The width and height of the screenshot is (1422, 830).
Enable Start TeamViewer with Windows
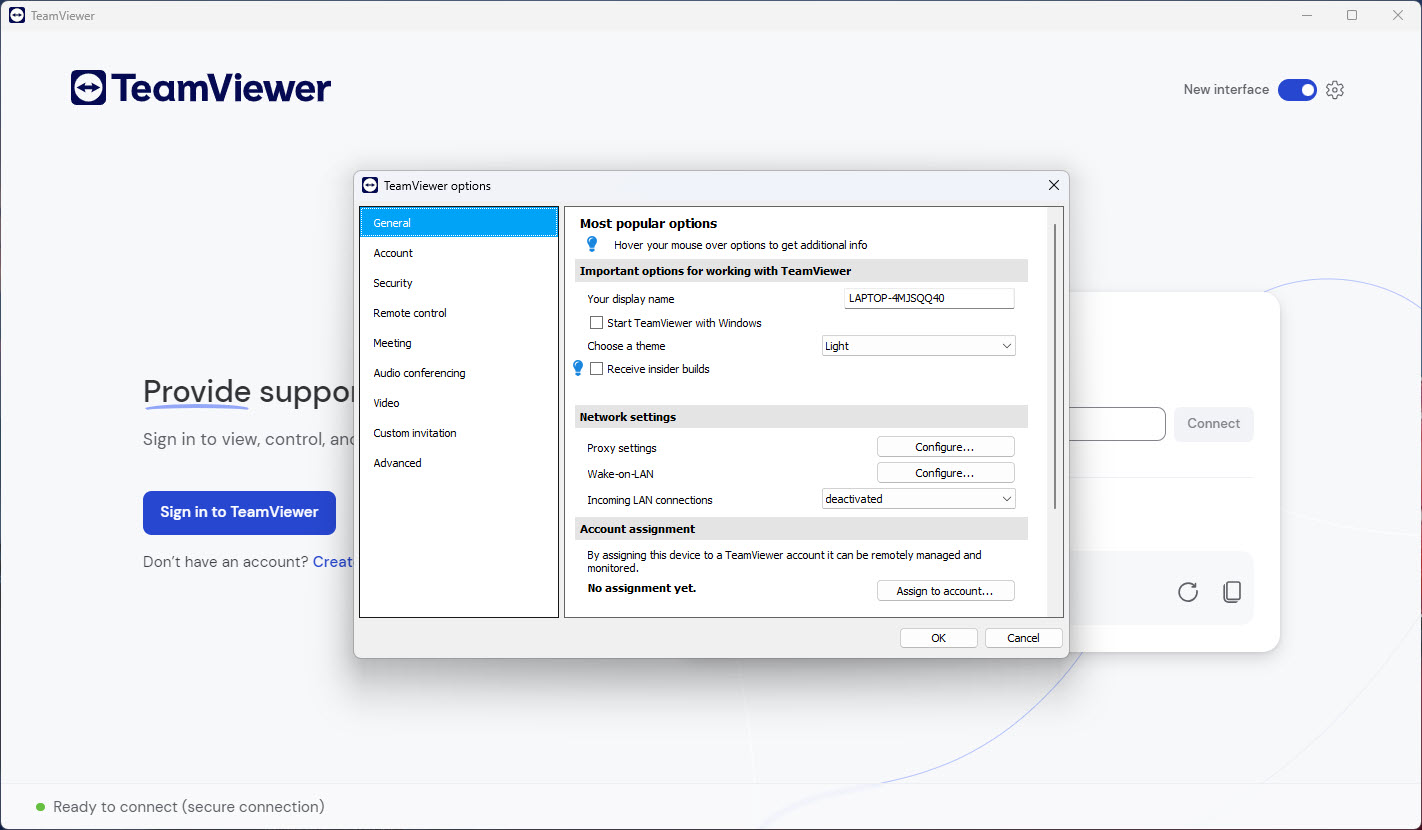(x=597, y=323)
